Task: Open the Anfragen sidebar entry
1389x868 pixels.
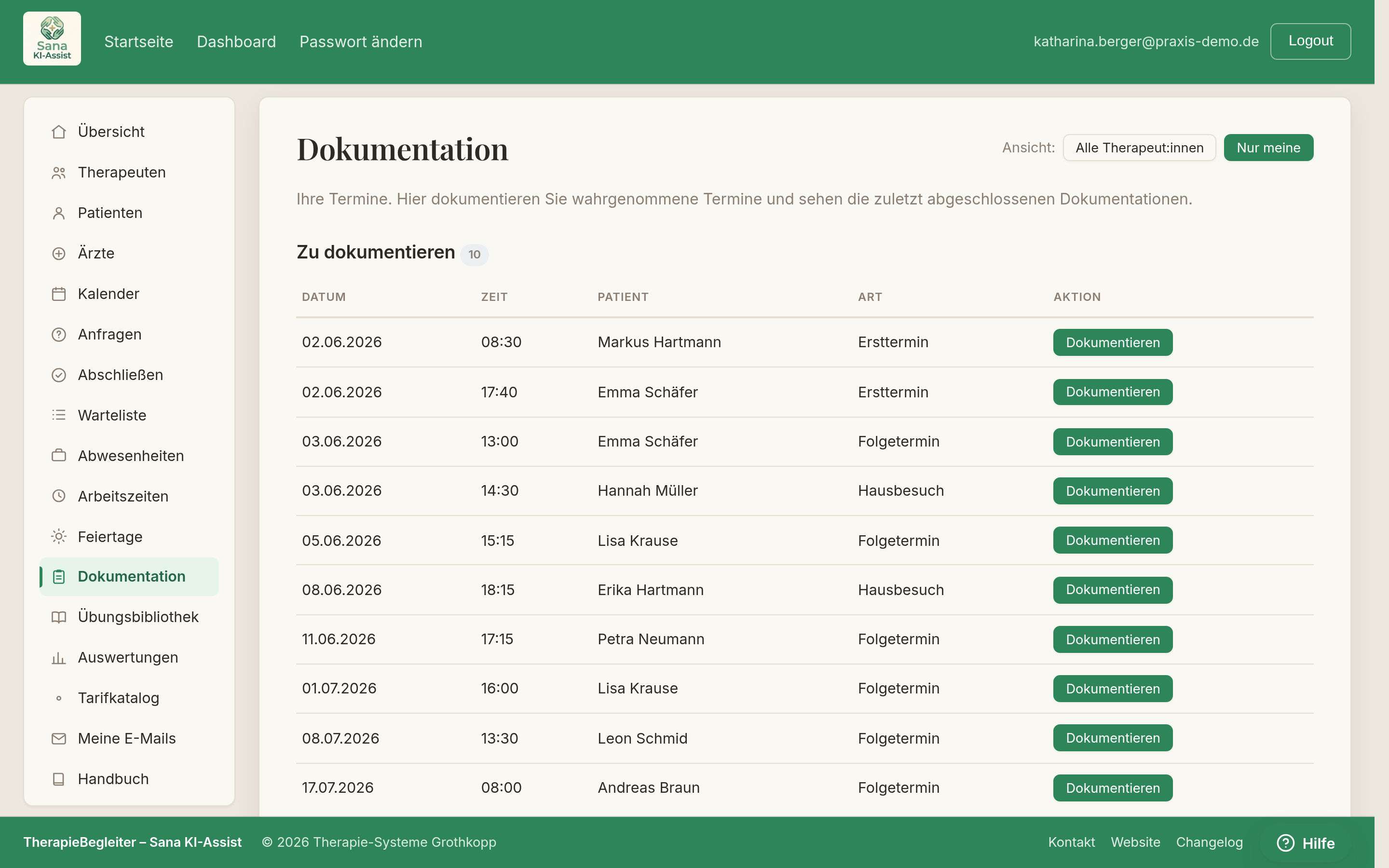Action: (129, 335)
